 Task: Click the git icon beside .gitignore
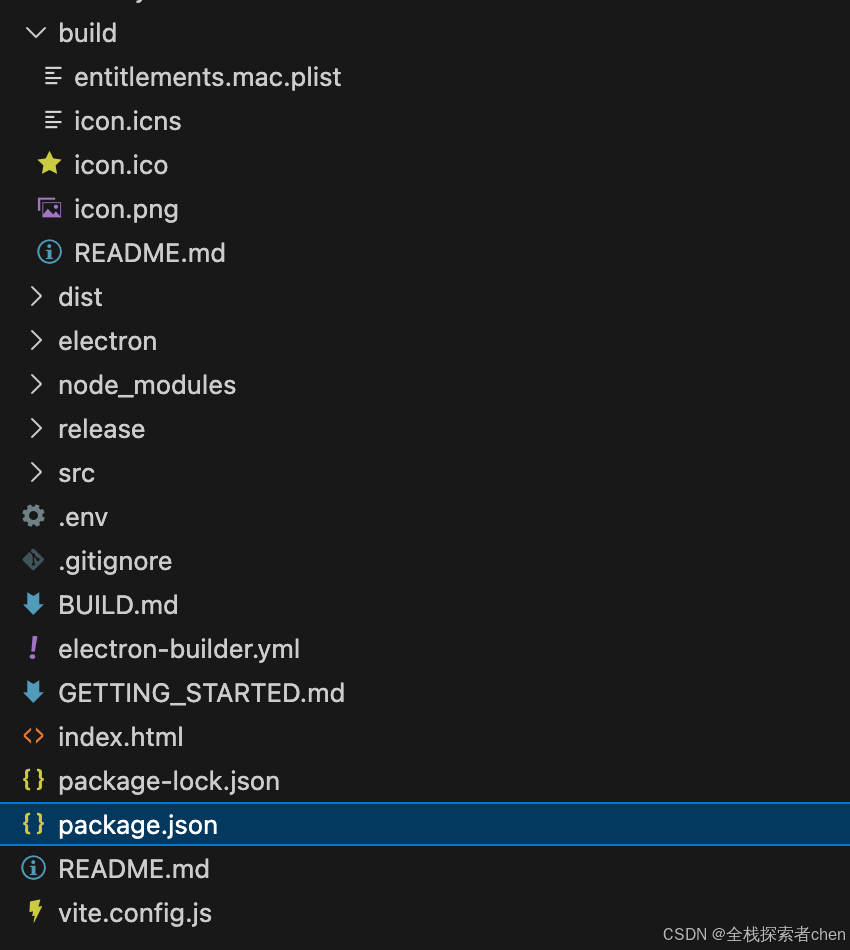click(33, 560)
